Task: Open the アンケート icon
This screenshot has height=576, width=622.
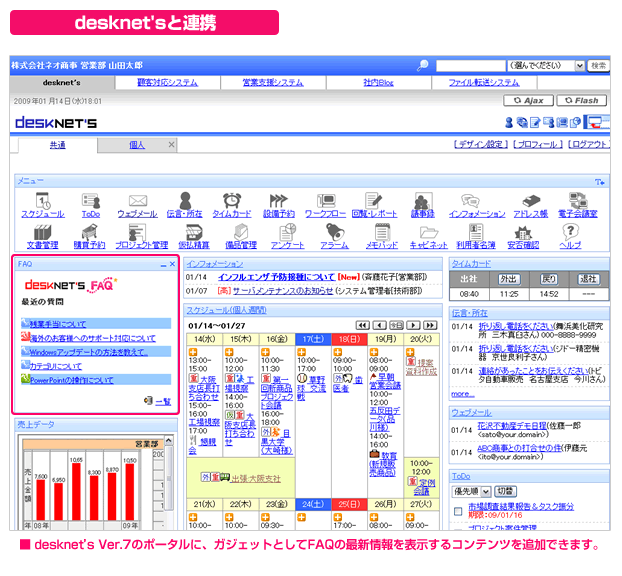Action: [x=288, y=232]
